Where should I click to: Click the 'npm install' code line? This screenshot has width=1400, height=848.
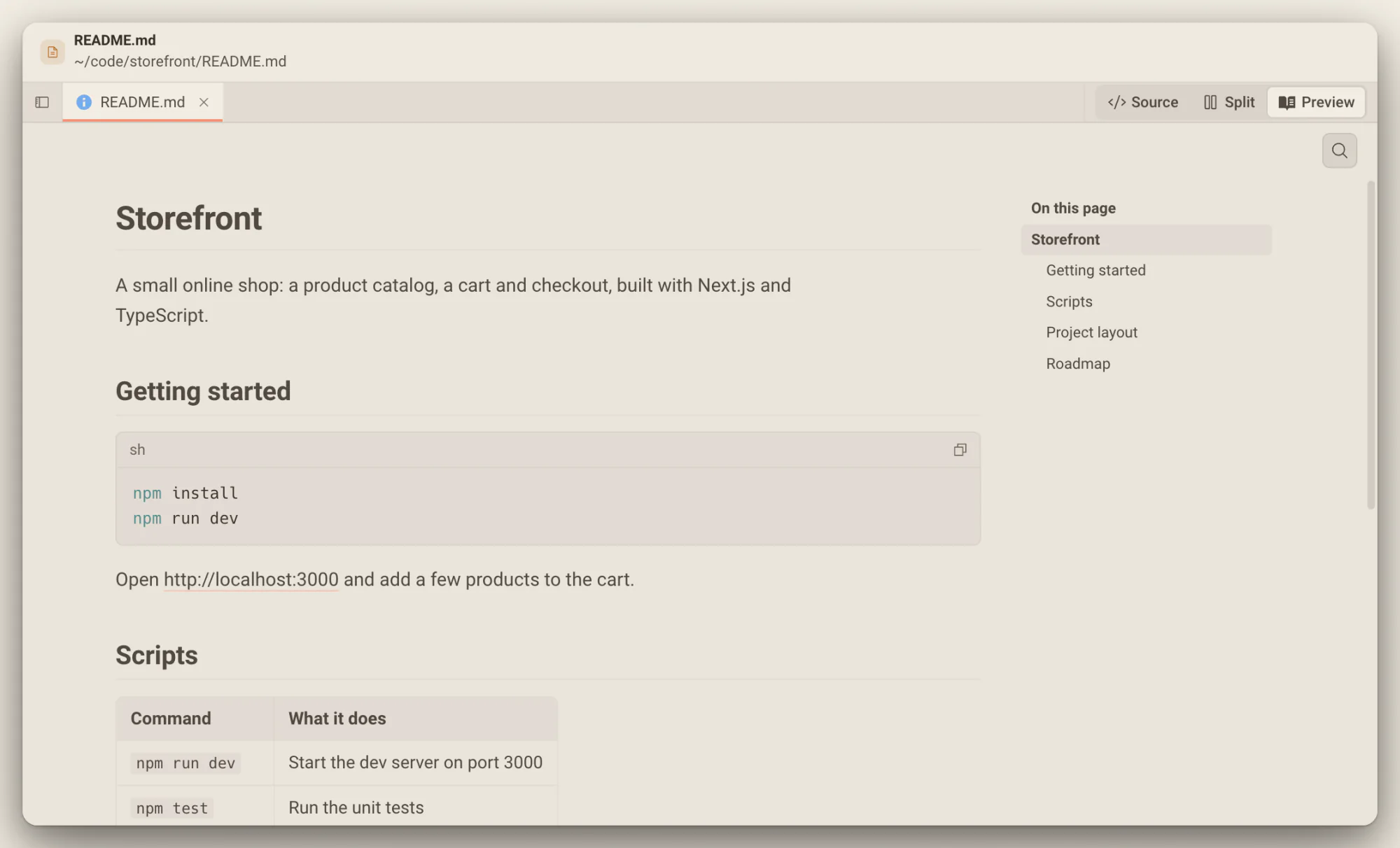[x=185, y=493]
